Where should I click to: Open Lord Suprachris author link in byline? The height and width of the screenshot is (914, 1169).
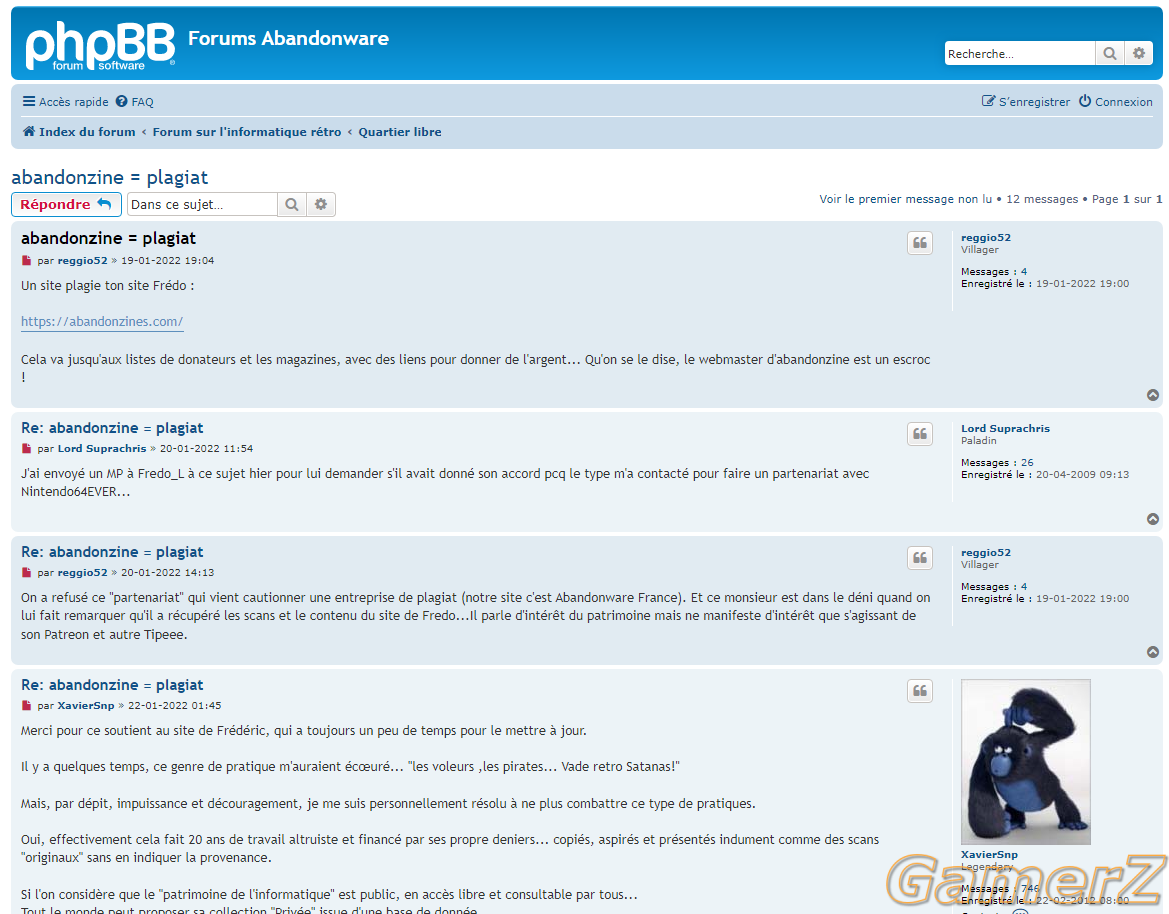click(102, 449)
